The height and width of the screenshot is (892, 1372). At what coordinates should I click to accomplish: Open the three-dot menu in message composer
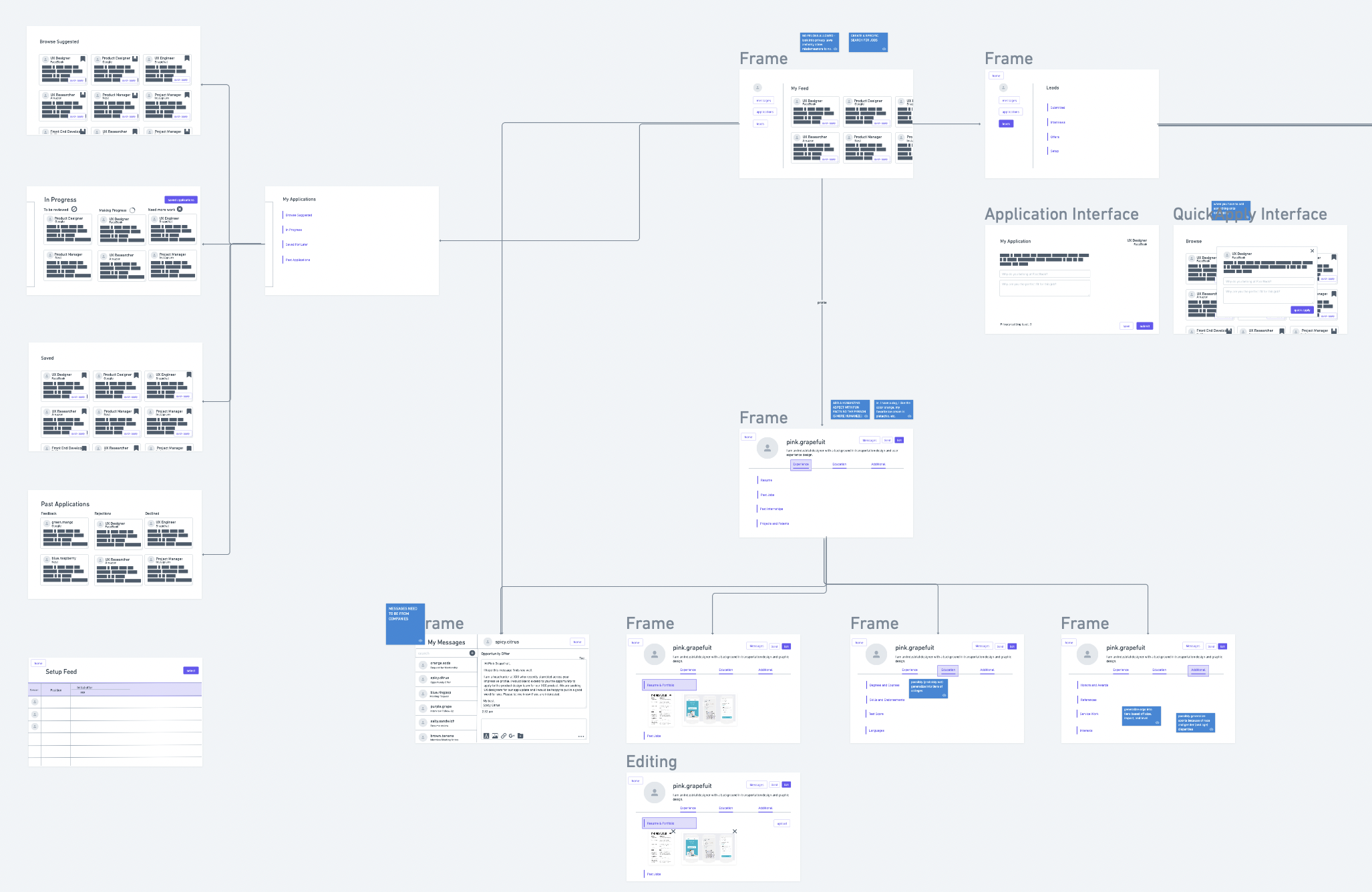click(x=581, y=736)
